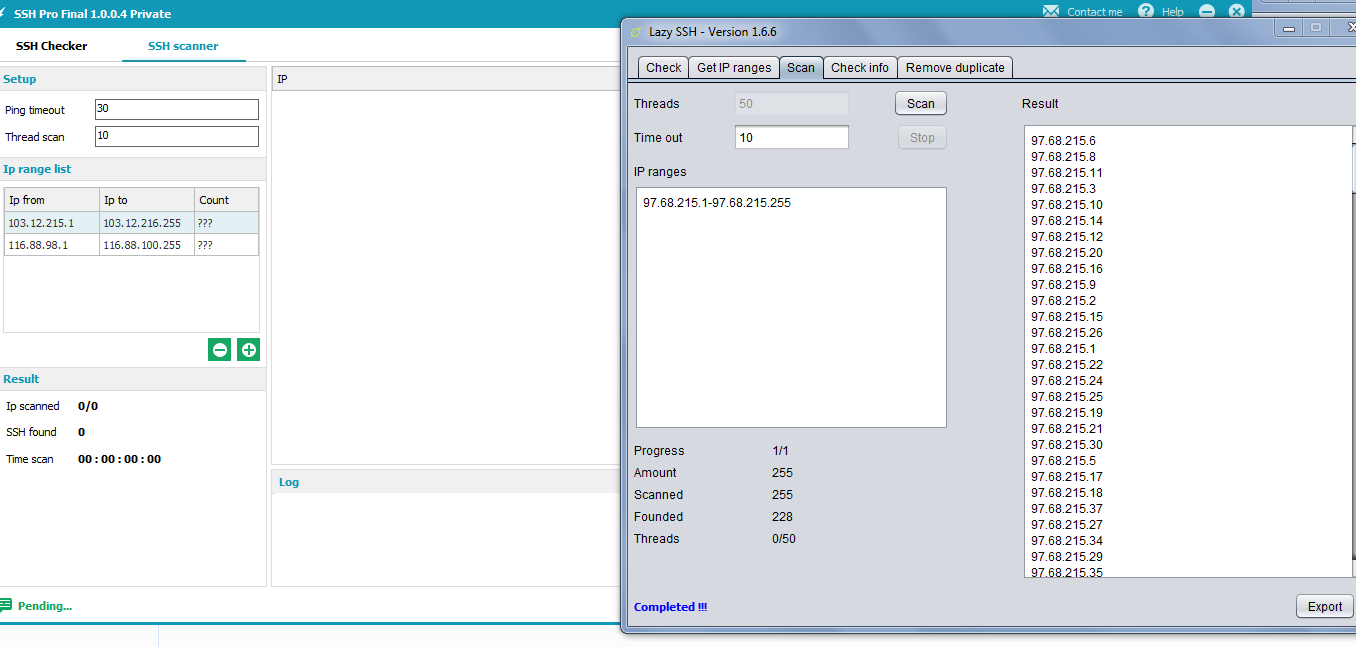This screenshot has width=1356, height=647.
Task: Select result 97.68.215.19
Action: pyautogui.click(x=1067, y=413)
